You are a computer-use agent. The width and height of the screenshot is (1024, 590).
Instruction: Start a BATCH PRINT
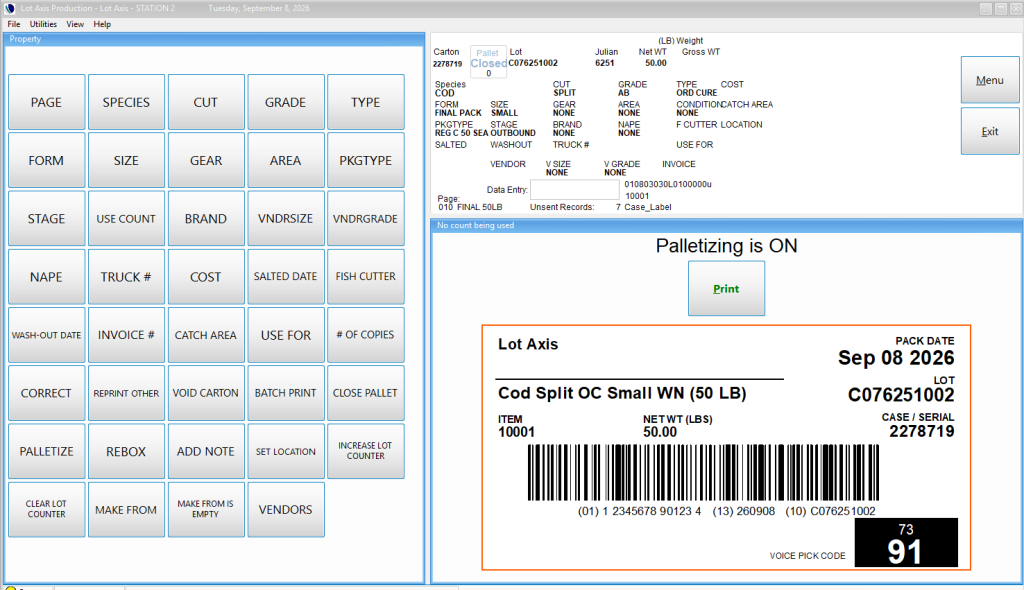pyautogui.click(x=285, y=393)
